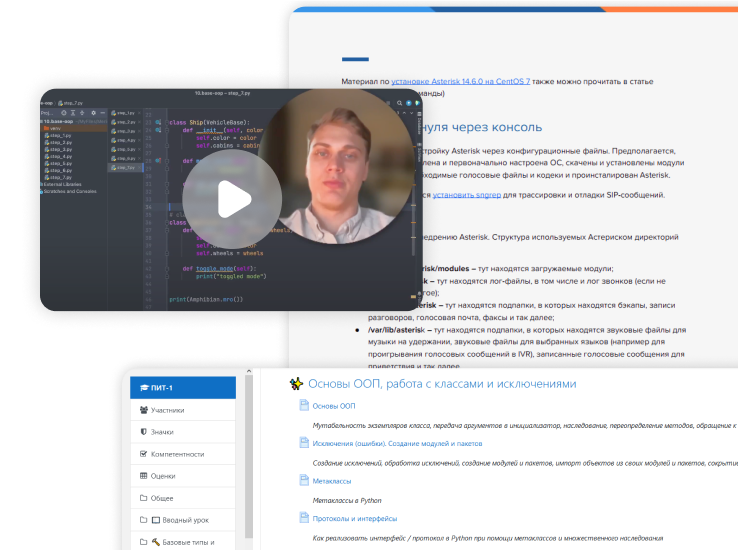
Task: Click the override gutter icon on line 24
Action: [x=158, y=130]
